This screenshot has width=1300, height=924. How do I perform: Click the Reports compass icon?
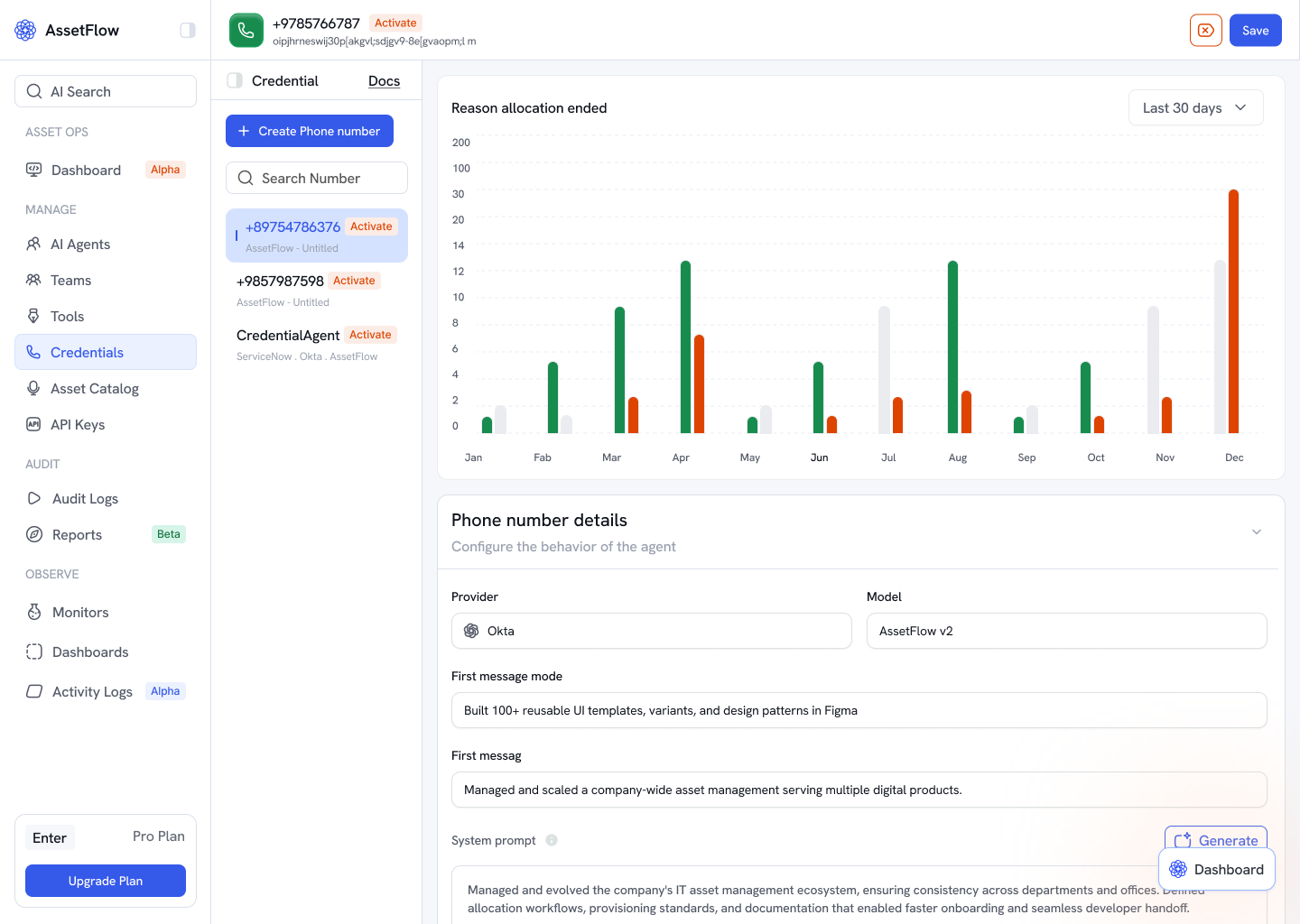click(34, 534)
